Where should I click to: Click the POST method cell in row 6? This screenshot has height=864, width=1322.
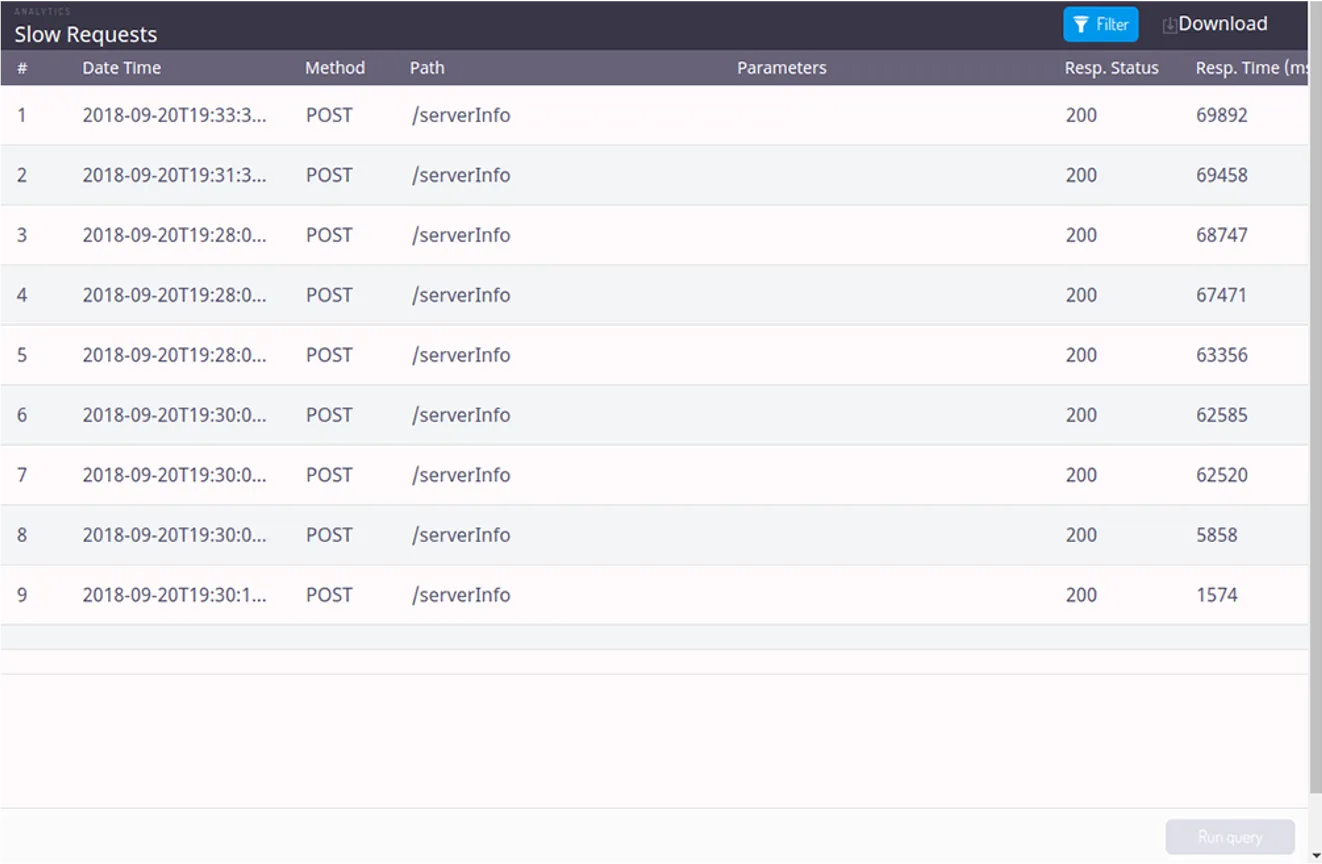click(329, 415)
